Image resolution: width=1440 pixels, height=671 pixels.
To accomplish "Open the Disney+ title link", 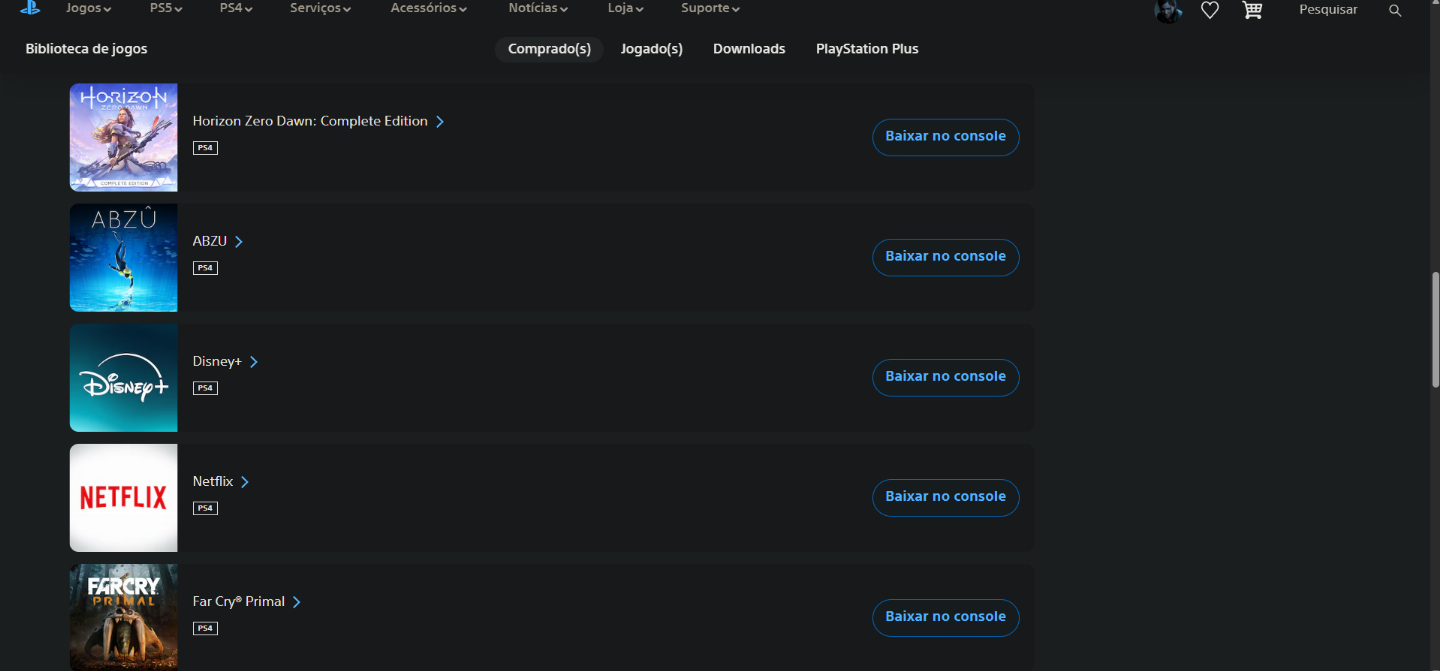I will pos(217,361).
